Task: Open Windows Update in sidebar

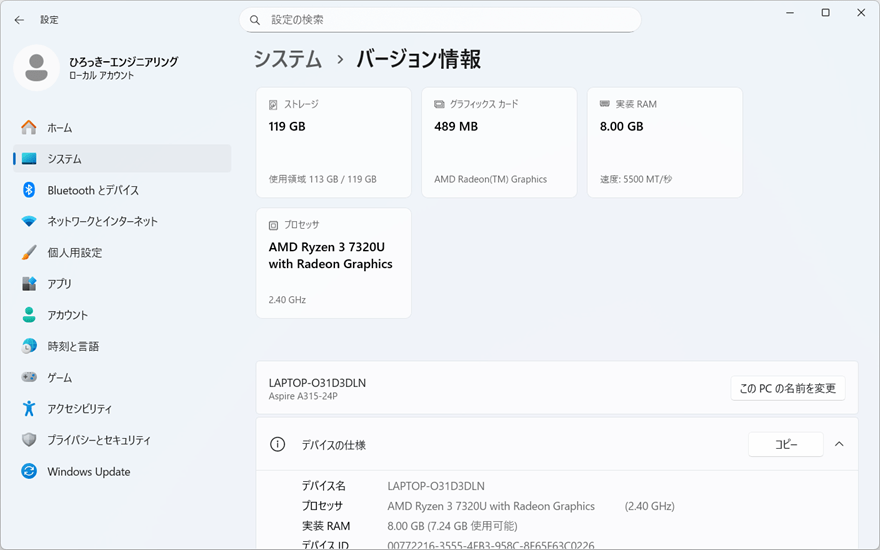Action: 88,472
